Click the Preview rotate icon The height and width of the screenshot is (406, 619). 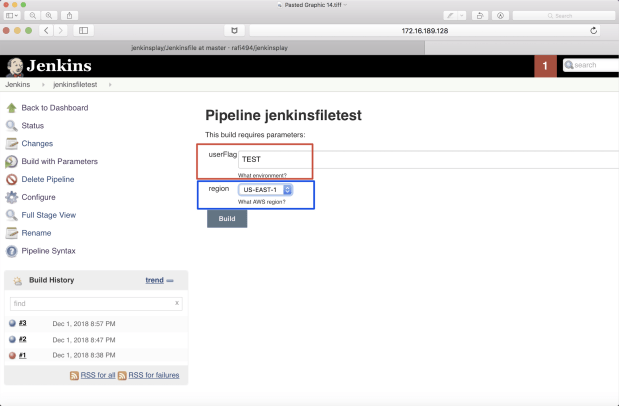pos(480,16)
